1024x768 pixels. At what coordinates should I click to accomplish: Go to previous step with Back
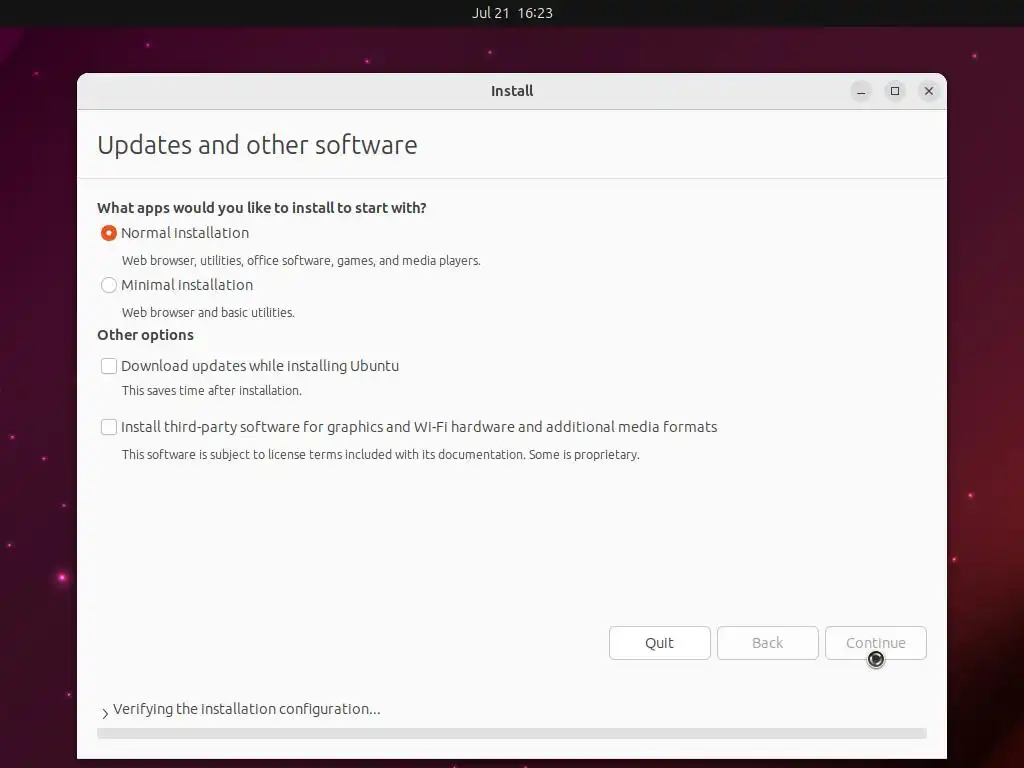click(767, 643)
